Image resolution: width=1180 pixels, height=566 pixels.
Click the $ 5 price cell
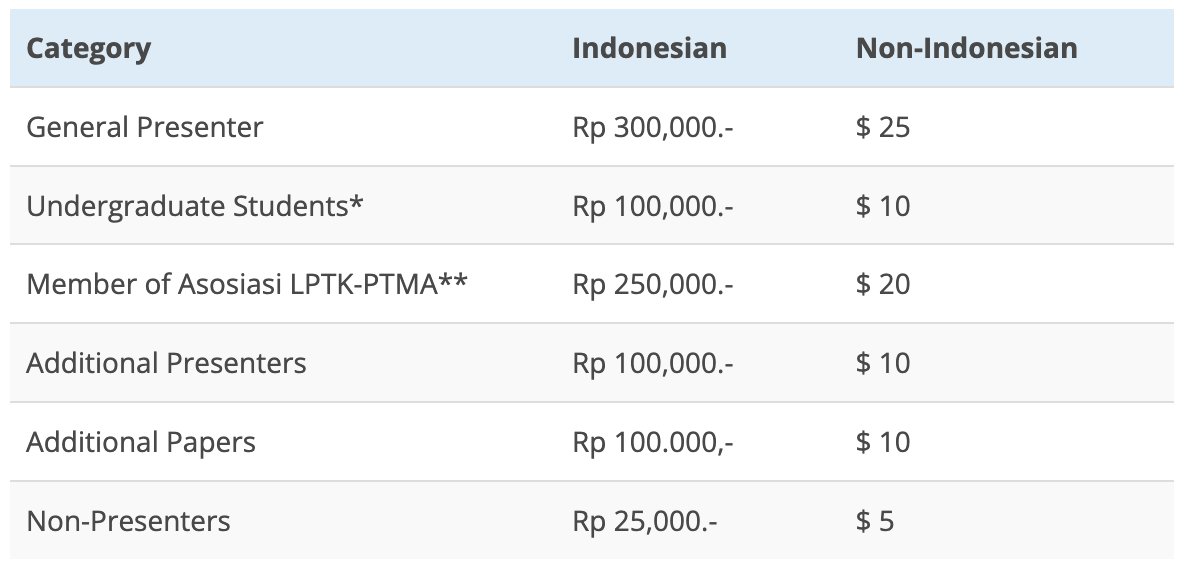[x=874, y=521]
